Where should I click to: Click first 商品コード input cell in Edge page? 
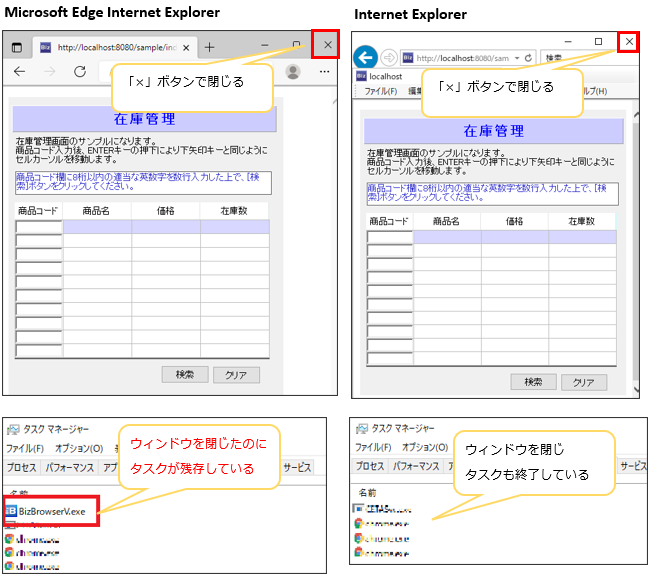point(39,227)
